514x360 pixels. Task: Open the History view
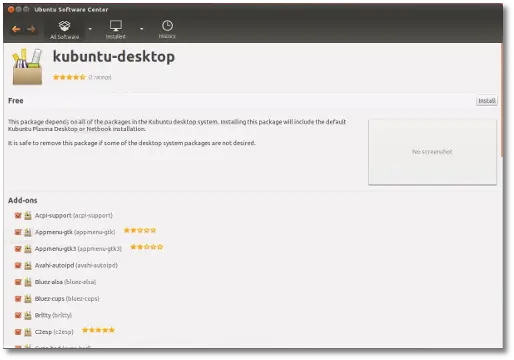click(167, 30)
